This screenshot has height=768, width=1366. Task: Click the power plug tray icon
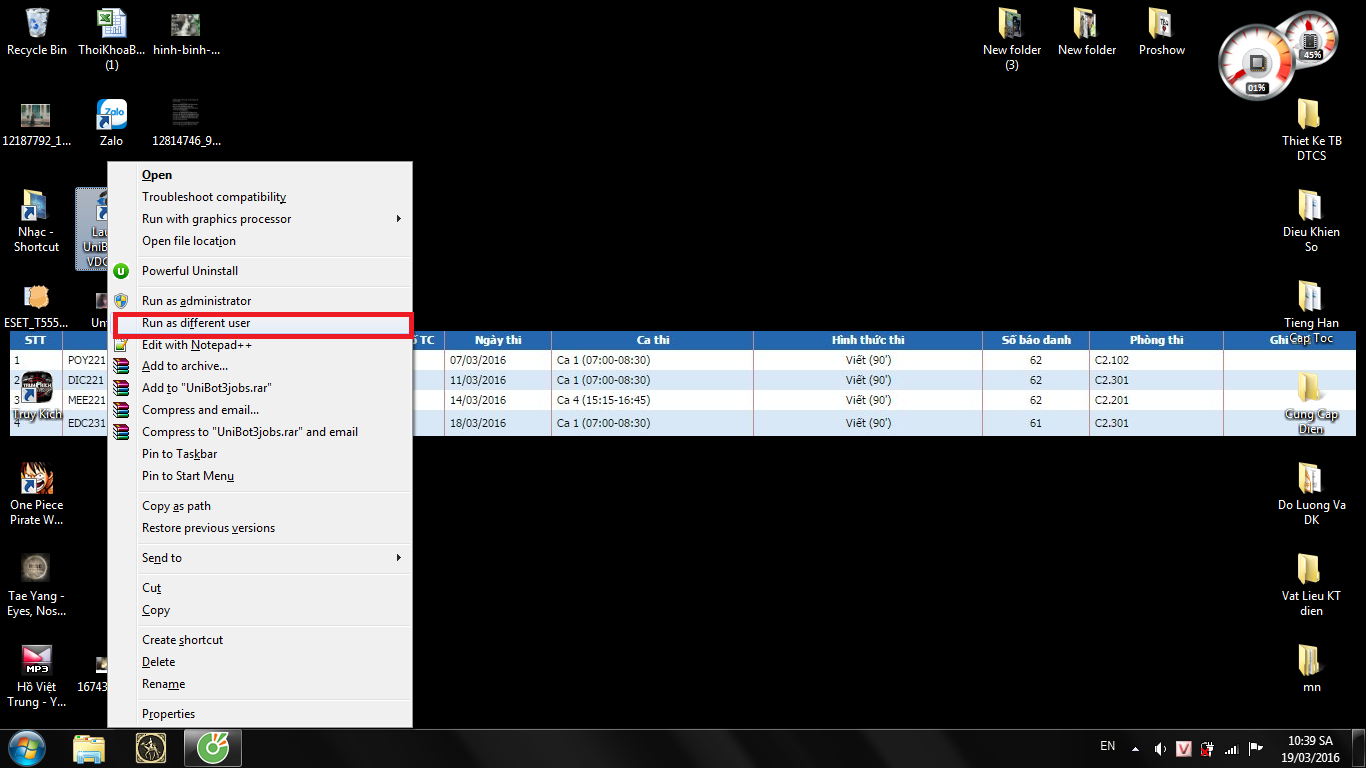click(x=1208, y=748)
